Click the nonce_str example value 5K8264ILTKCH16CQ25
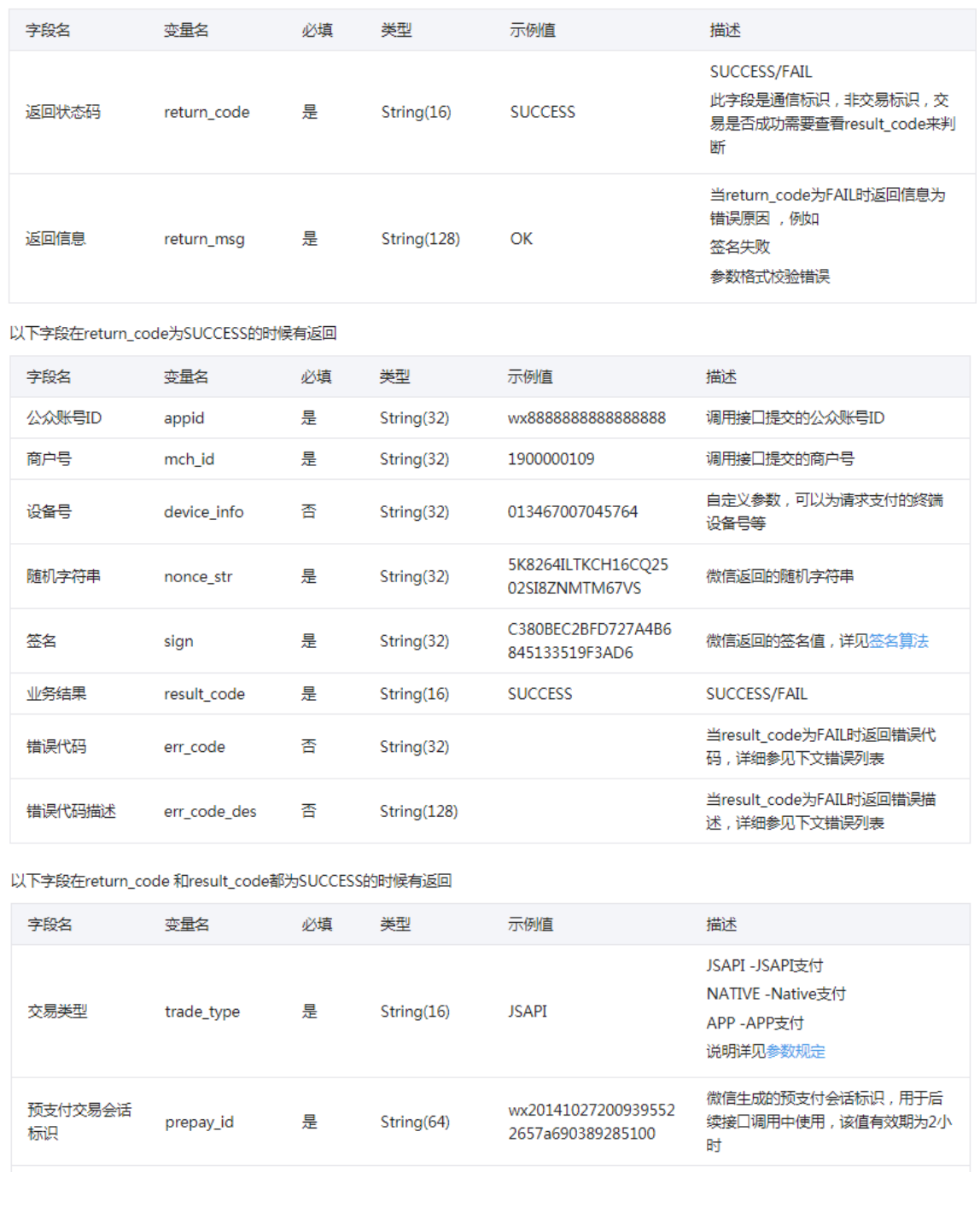The height and width of the screenshot is (1213, 980). click(x=588, y=565)
